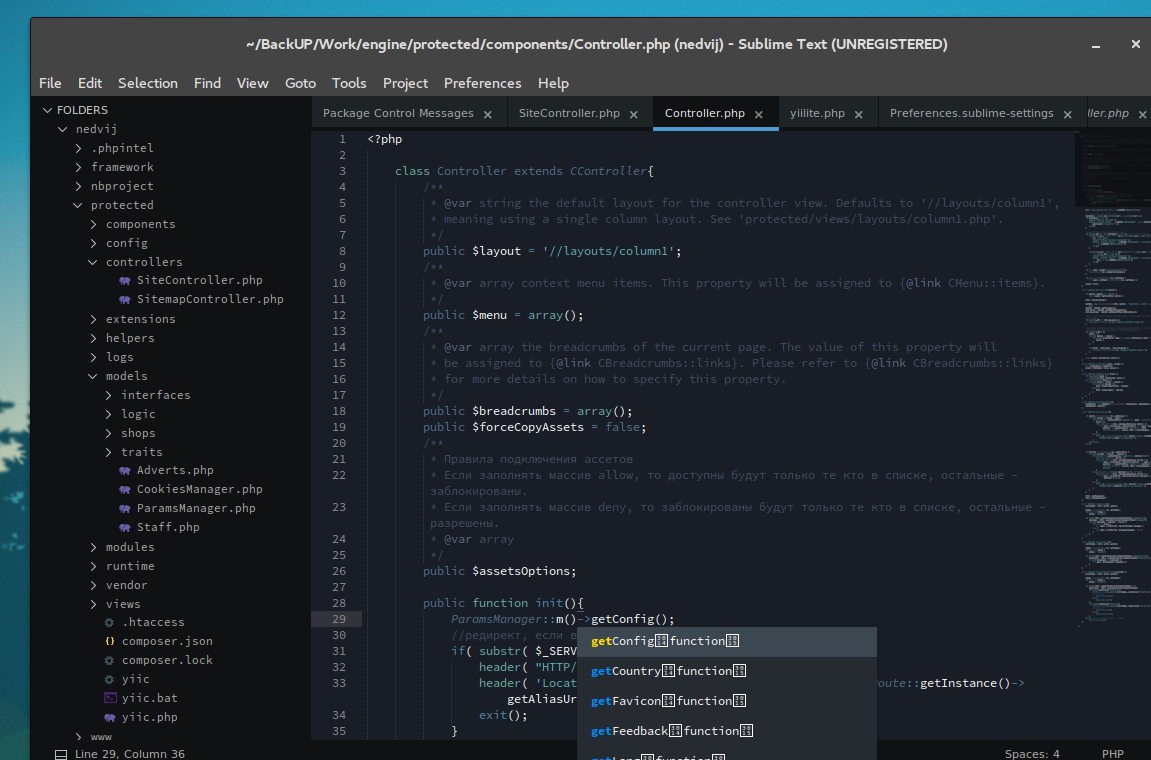Switch to the yiilite.php tab
This screenshot has width=1151, height=760.
pos(817,113)
